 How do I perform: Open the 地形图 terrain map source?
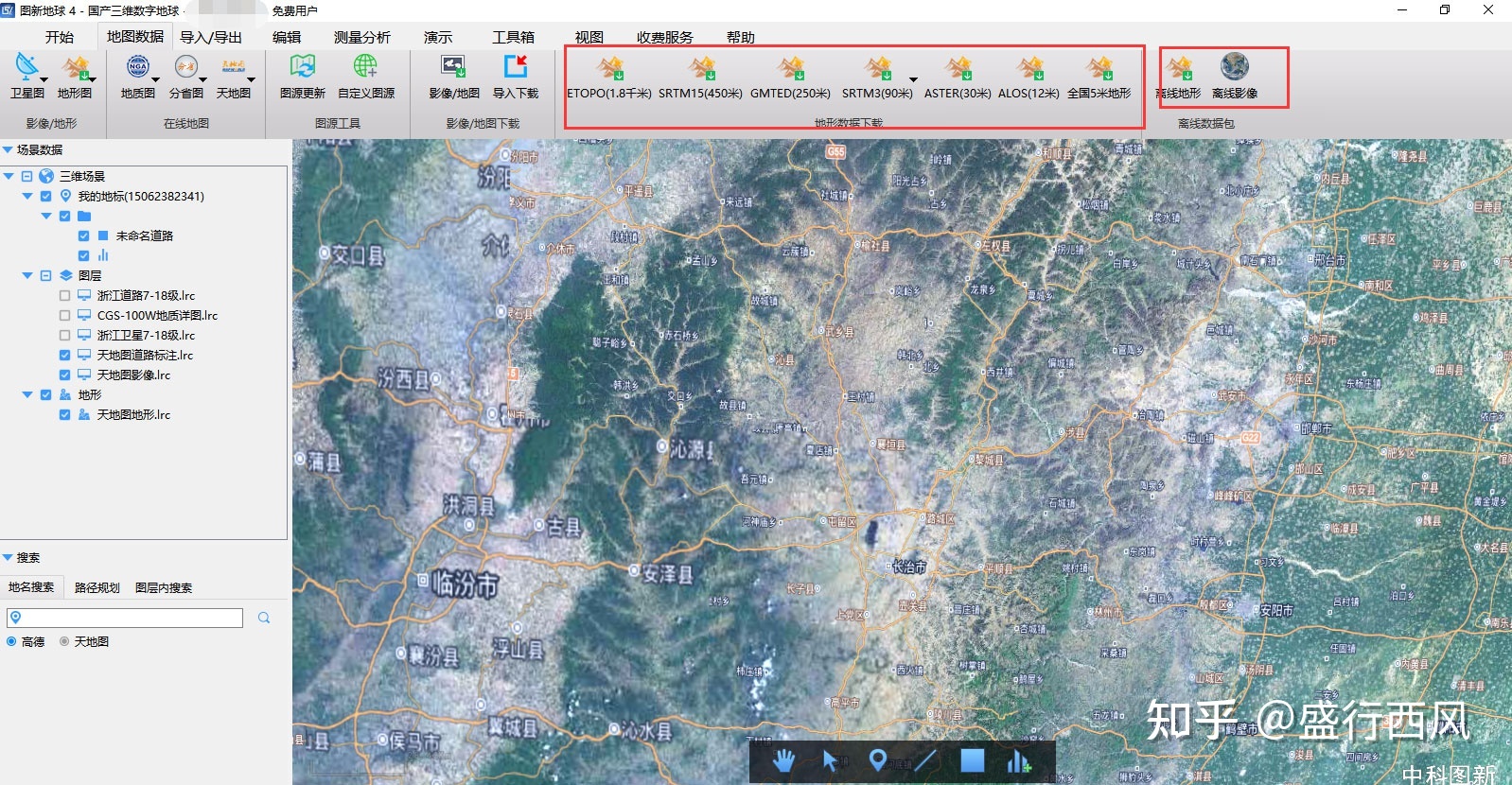75,76
